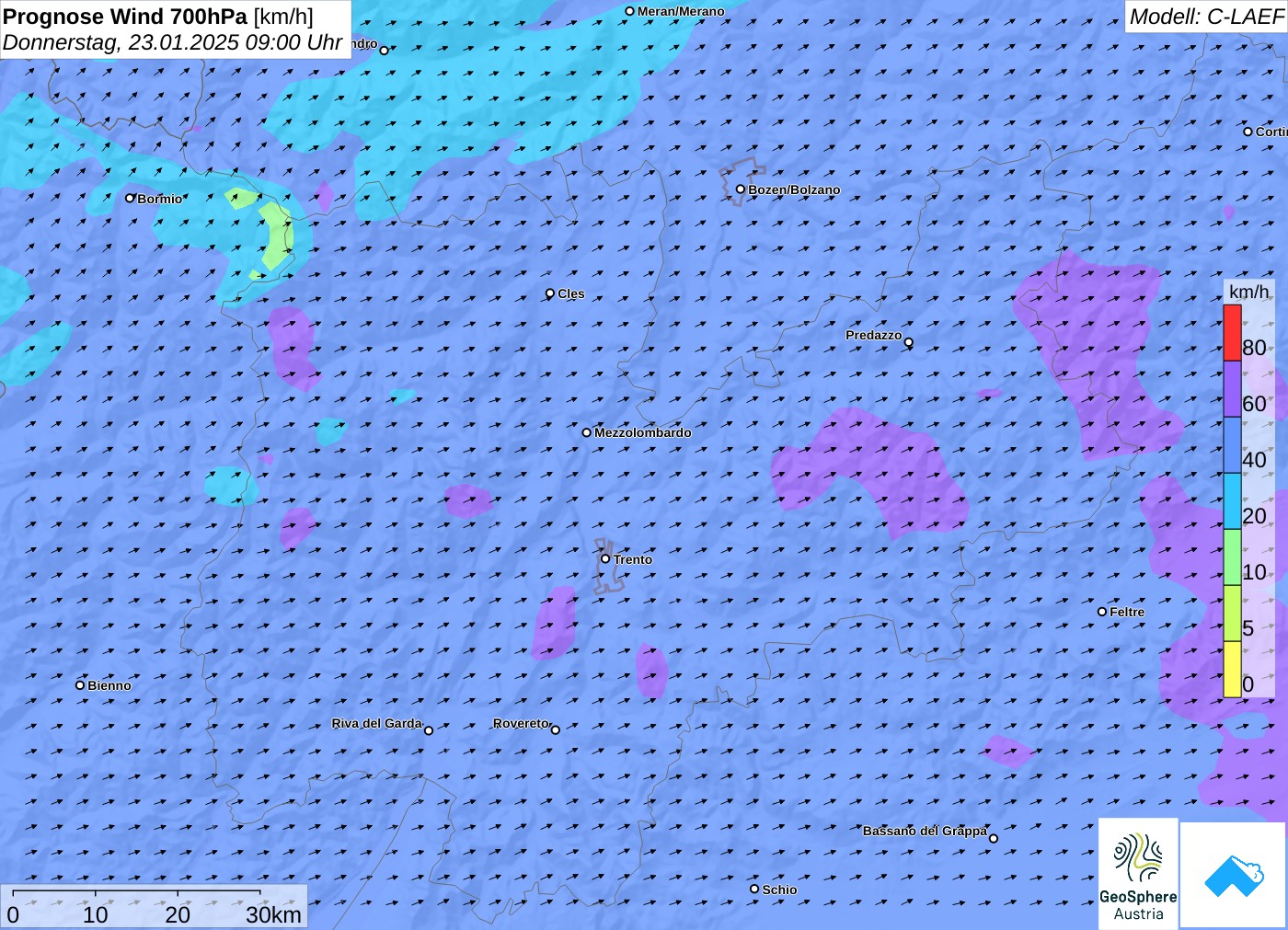Click the Bienno city marker

[x=80, y=685]
